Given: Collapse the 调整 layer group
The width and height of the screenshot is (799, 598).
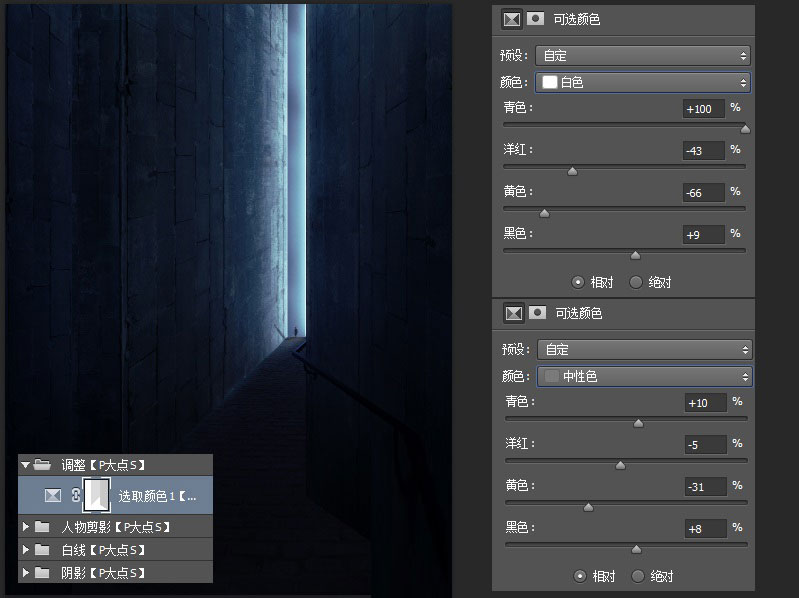Looking at the screenshot, I should point(25,465).
